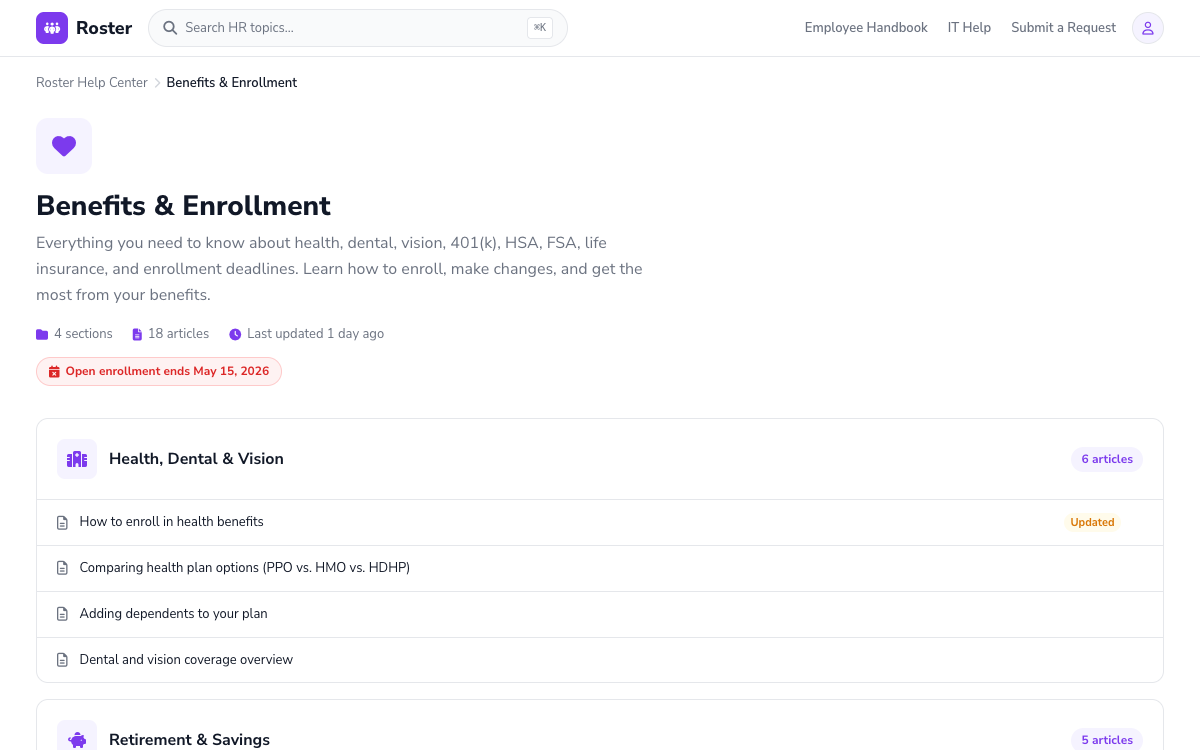Click the piggy bank Retirement & Savings icon
This screenshot has width=1200, height=750.
(77, 740)
